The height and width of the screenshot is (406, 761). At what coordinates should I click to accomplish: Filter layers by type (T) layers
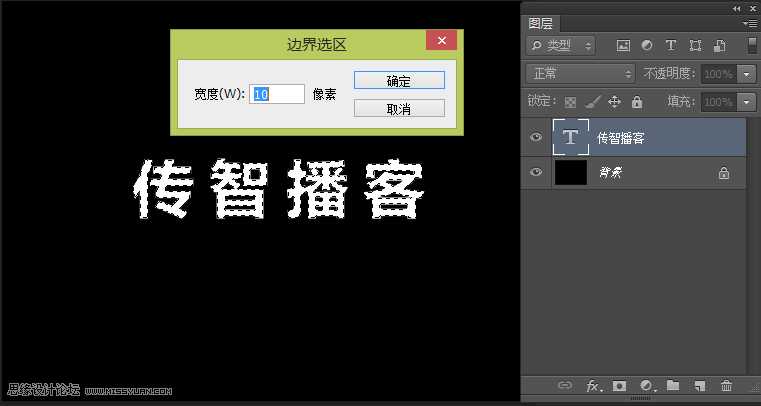[x=670, y=45]
